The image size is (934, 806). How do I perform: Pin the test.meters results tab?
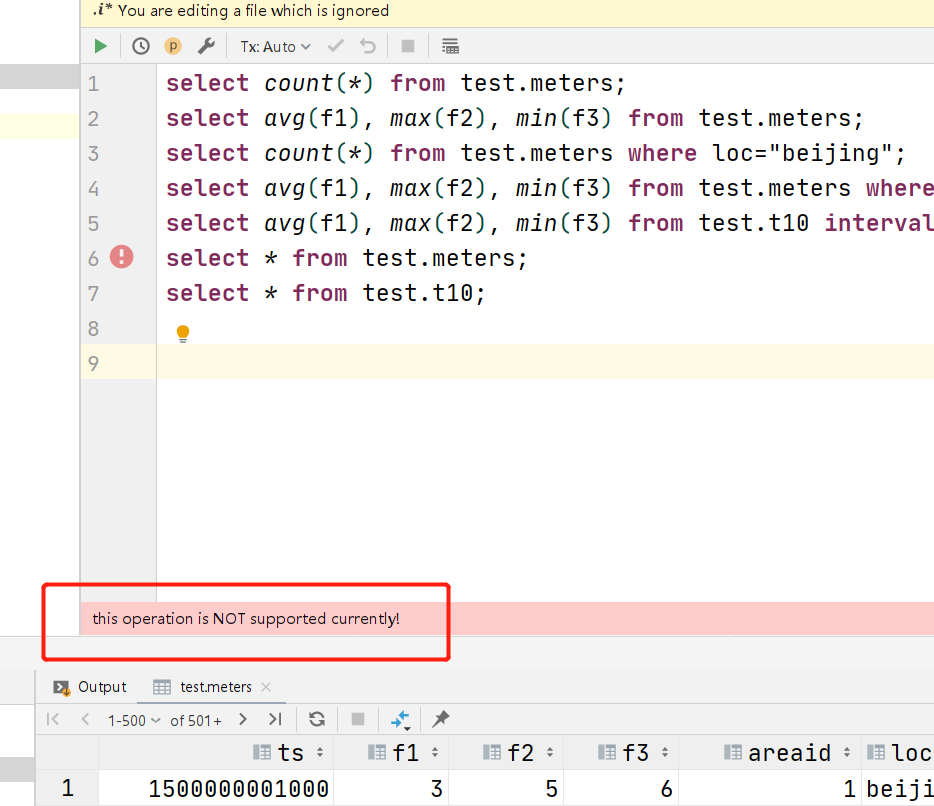(x=440, y=719)
